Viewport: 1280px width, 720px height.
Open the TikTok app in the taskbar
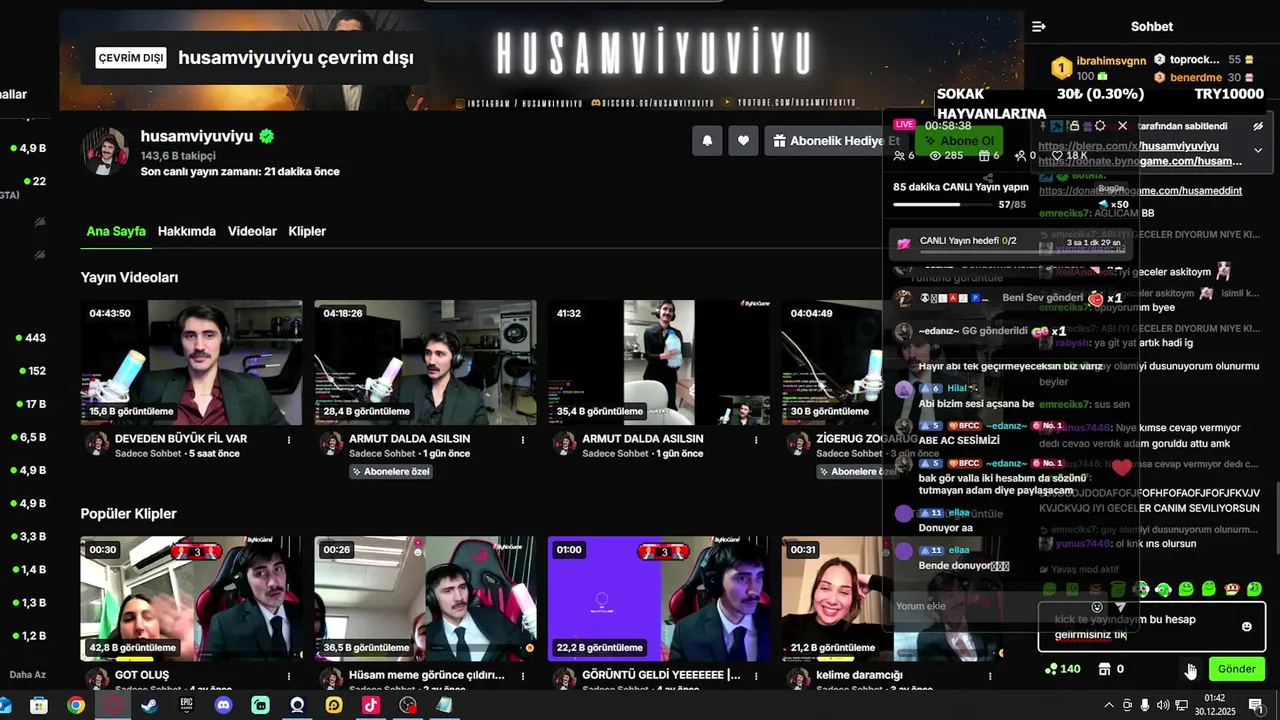point(371,706)
